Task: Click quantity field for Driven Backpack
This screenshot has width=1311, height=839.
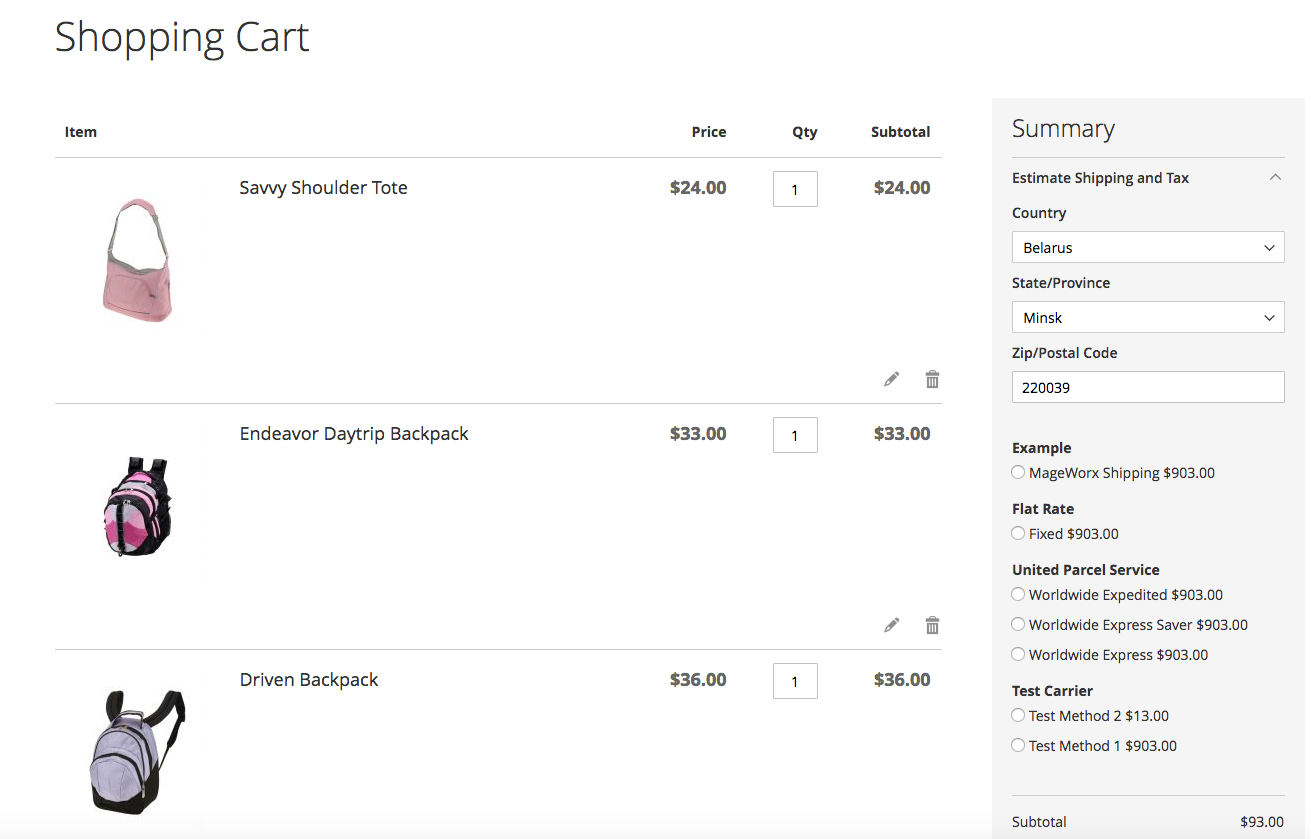Action: tap(795, 681)
